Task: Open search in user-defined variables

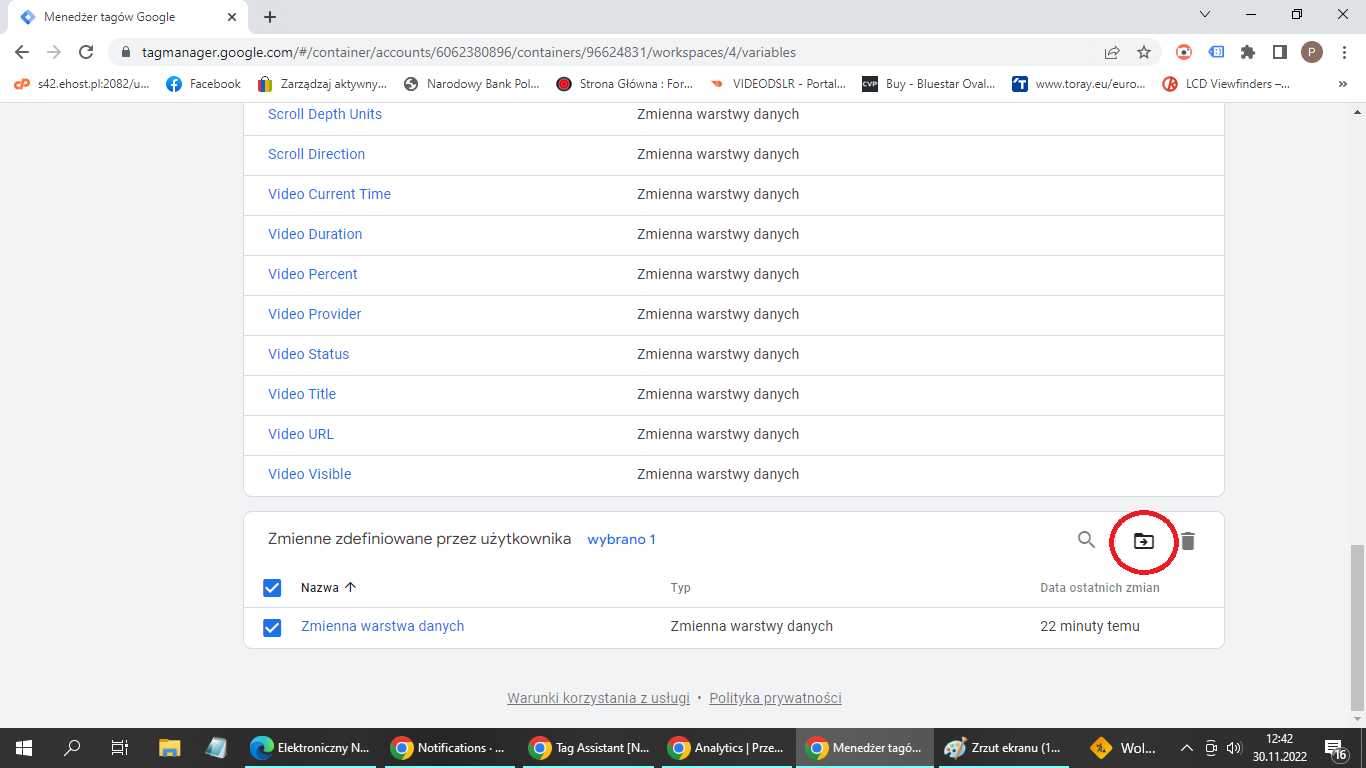Action: point(1086,540)
